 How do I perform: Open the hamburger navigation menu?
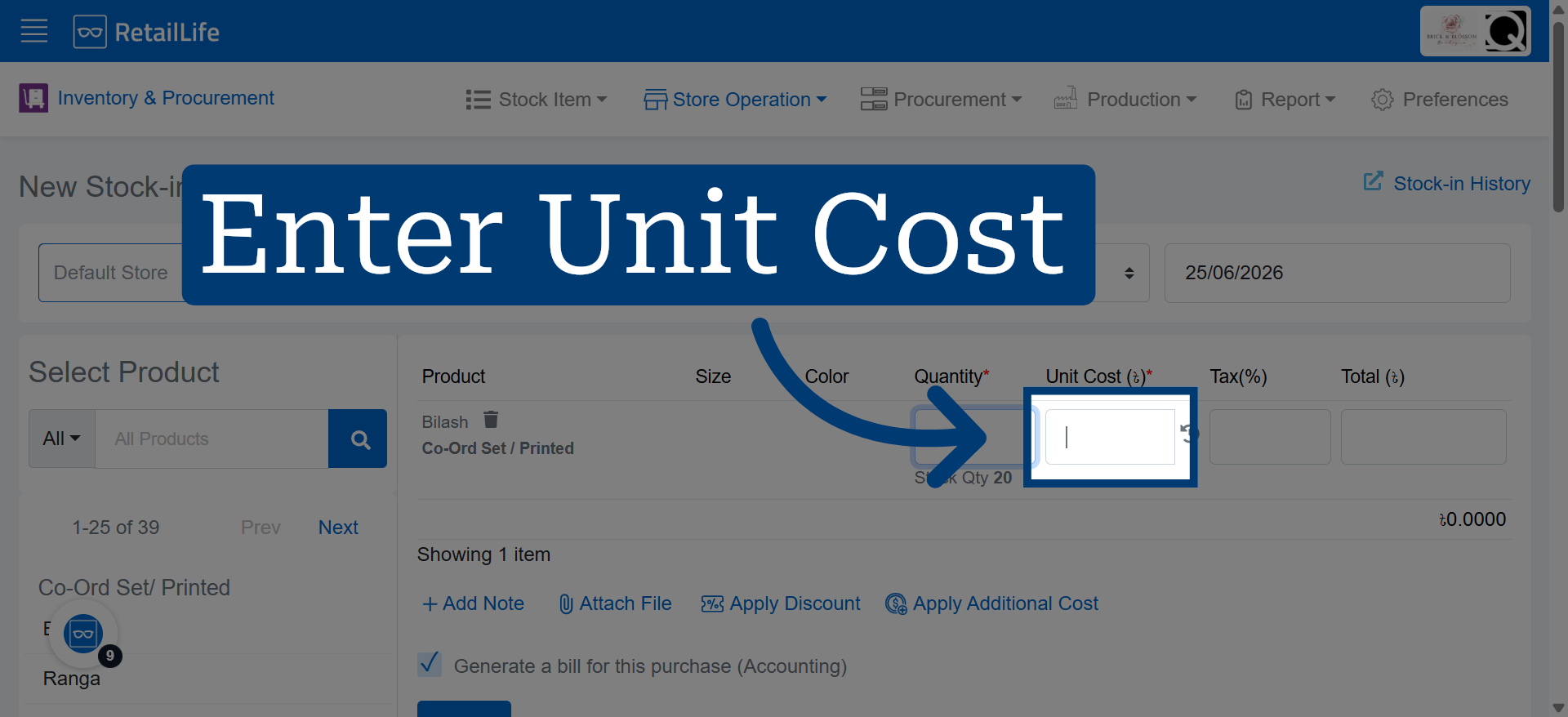tap(33, 32)
